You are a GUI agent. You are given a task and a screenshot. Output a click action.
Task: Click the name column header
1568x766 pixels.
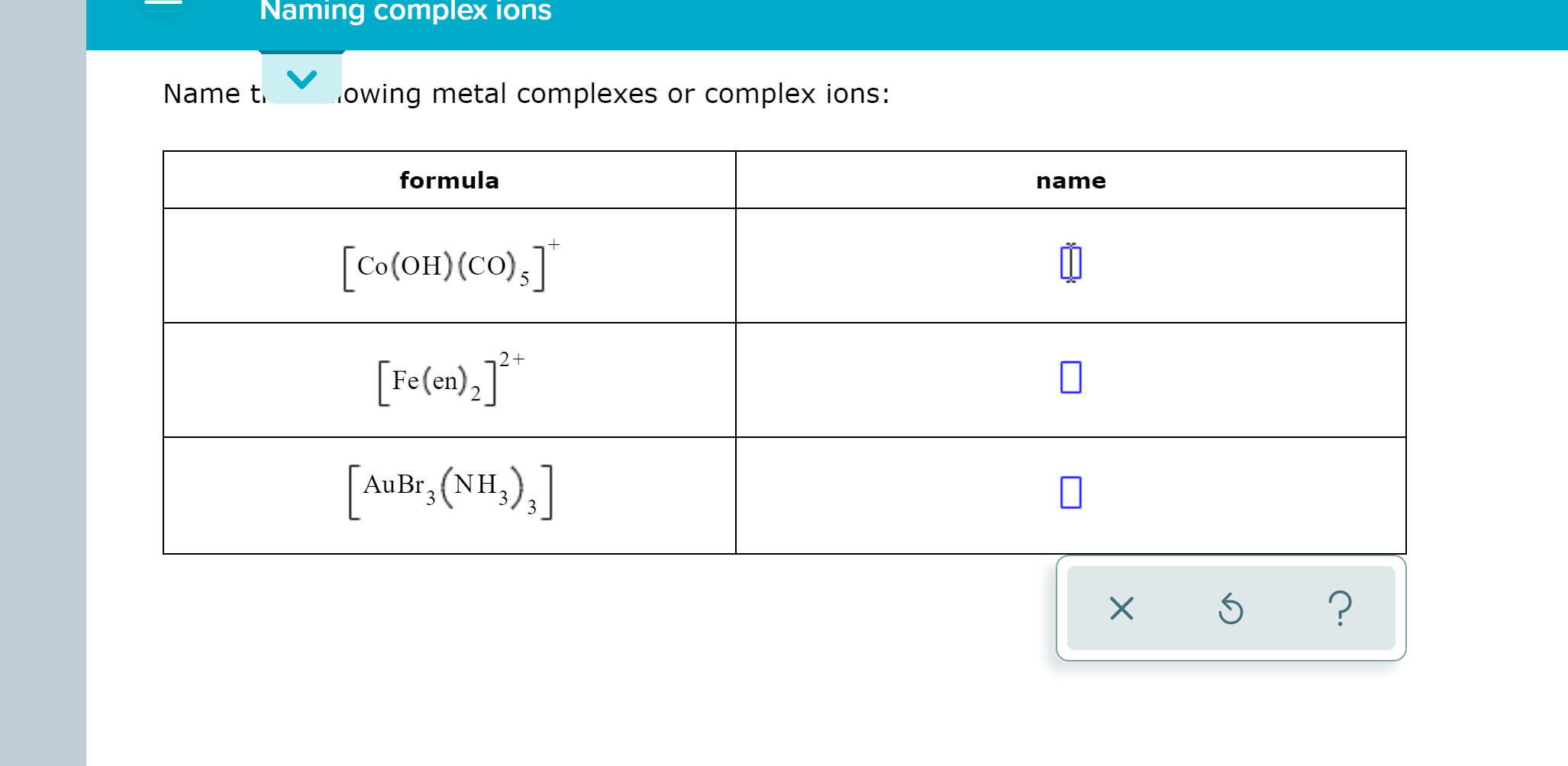pos(1070,180)
